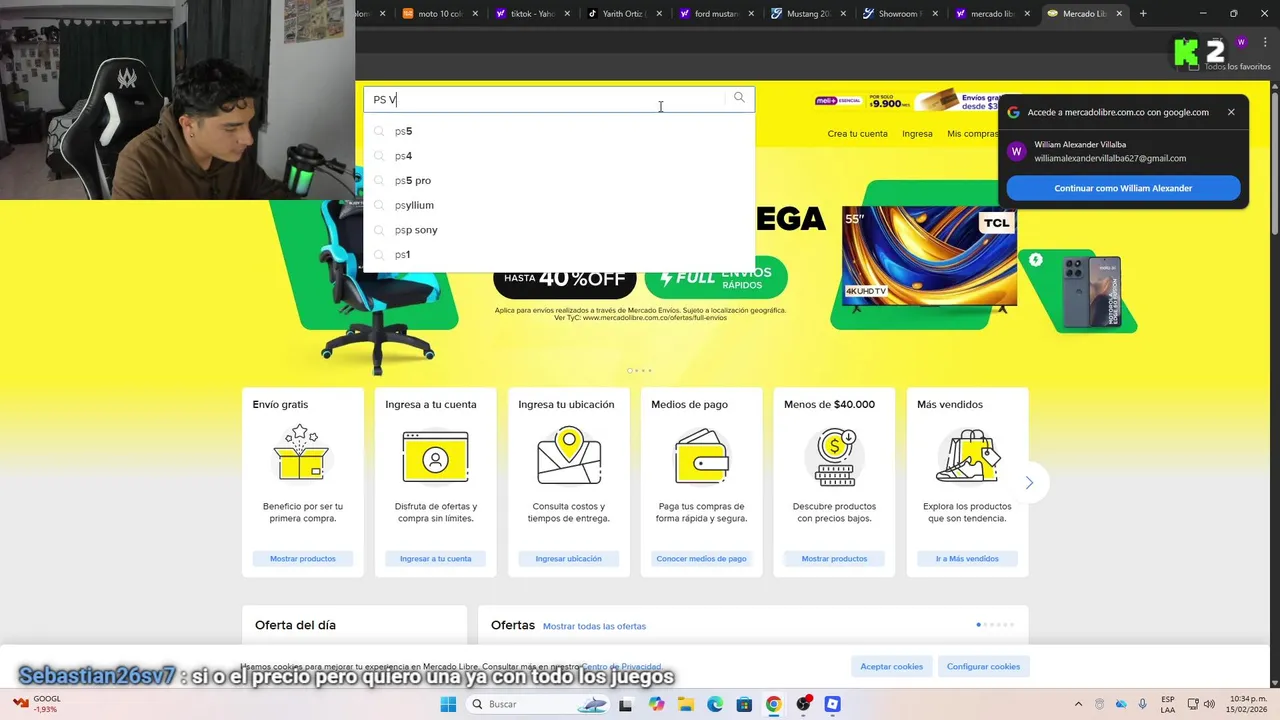Open Microsoft Store from the taskbar
This screenshot has width=1280, height=720.
pyautogui.click(x=744, y=704)
